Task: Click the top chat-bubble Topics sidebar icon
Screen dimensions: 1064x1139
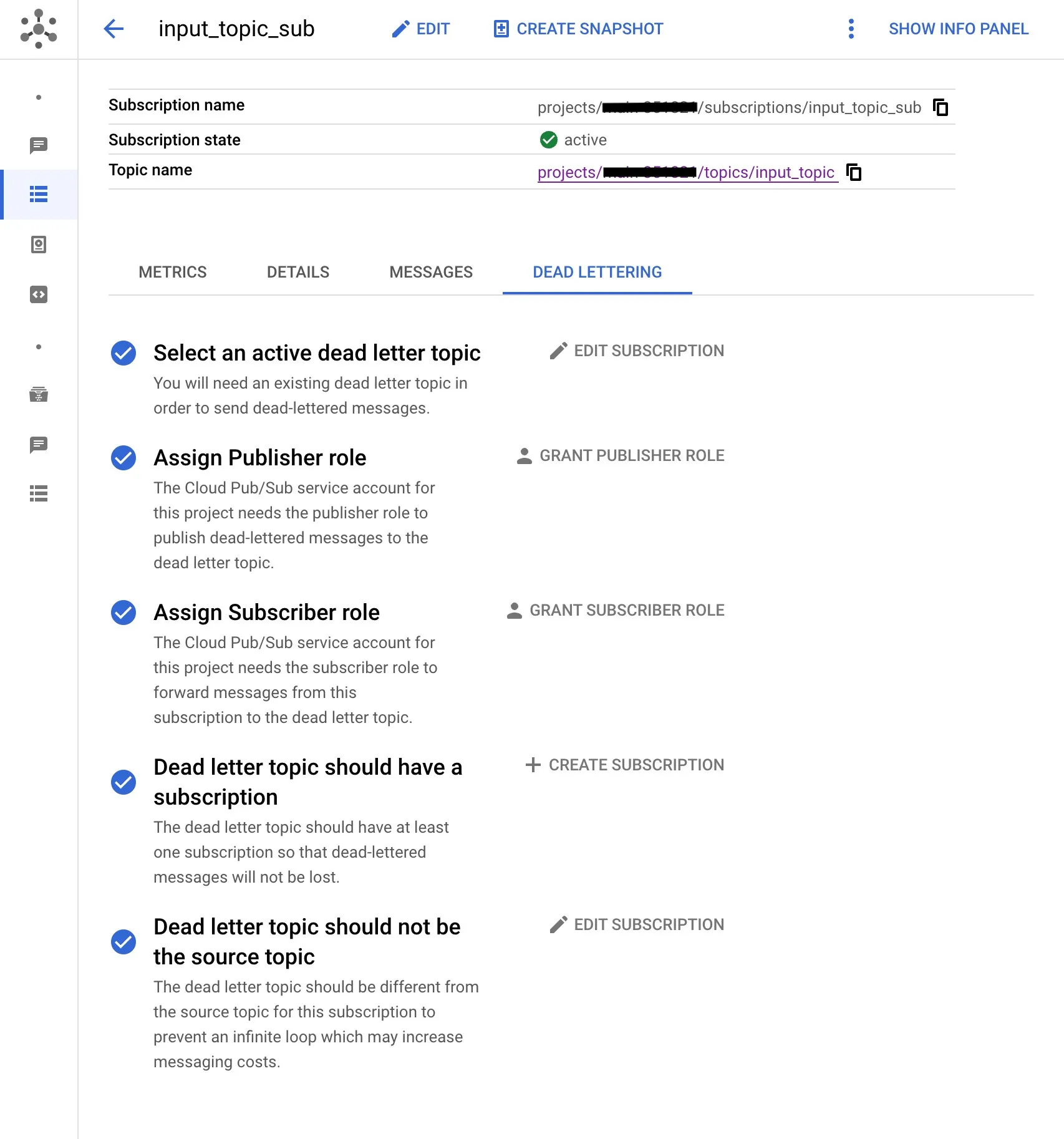Action: (x=39, y=146)
